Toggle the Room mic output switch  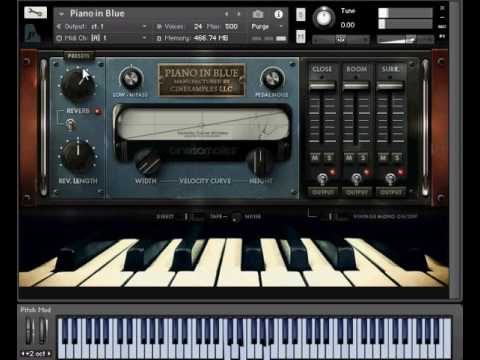point(356,179)
